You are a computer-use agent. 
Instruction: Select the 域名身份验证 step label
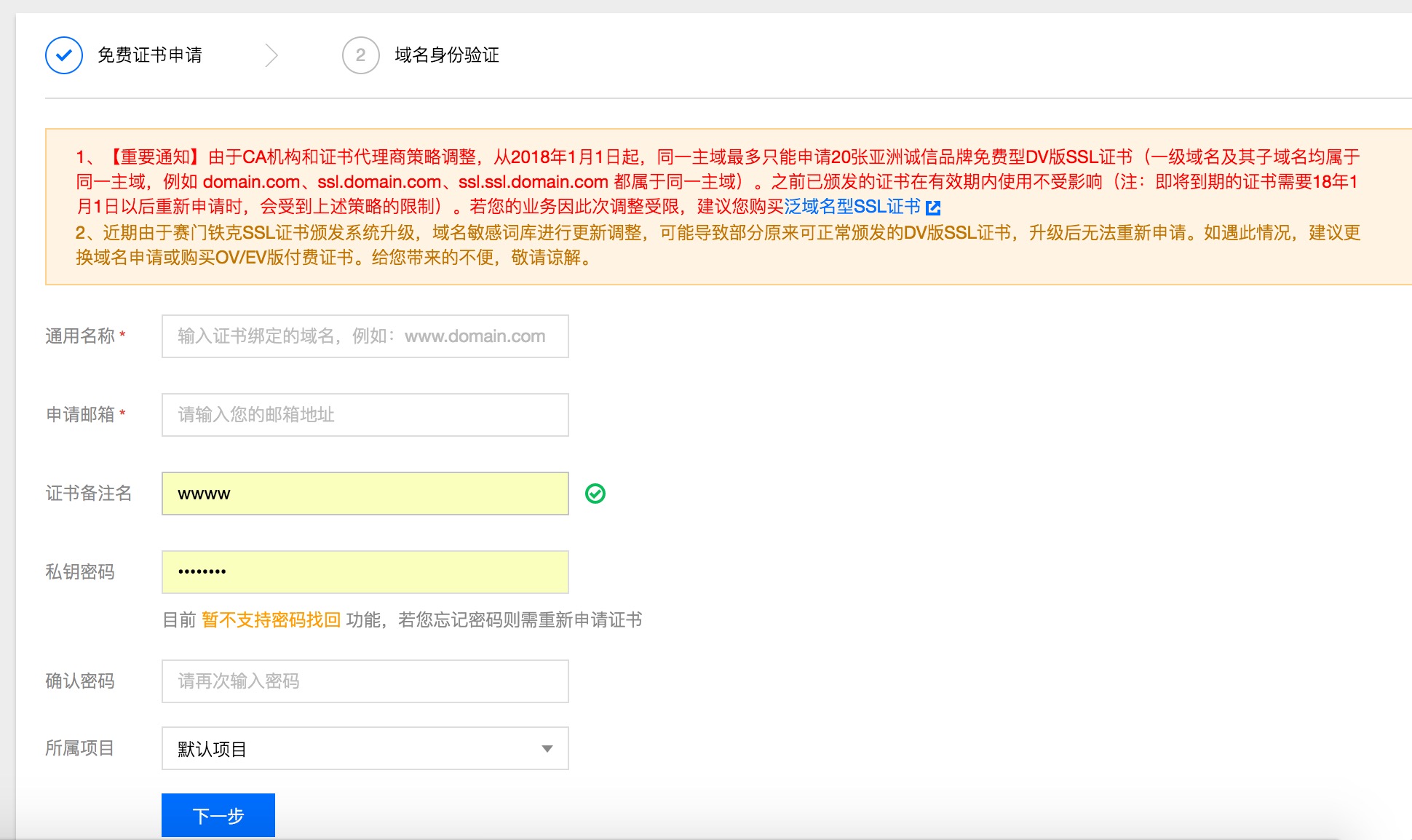(x=447, y=55)
